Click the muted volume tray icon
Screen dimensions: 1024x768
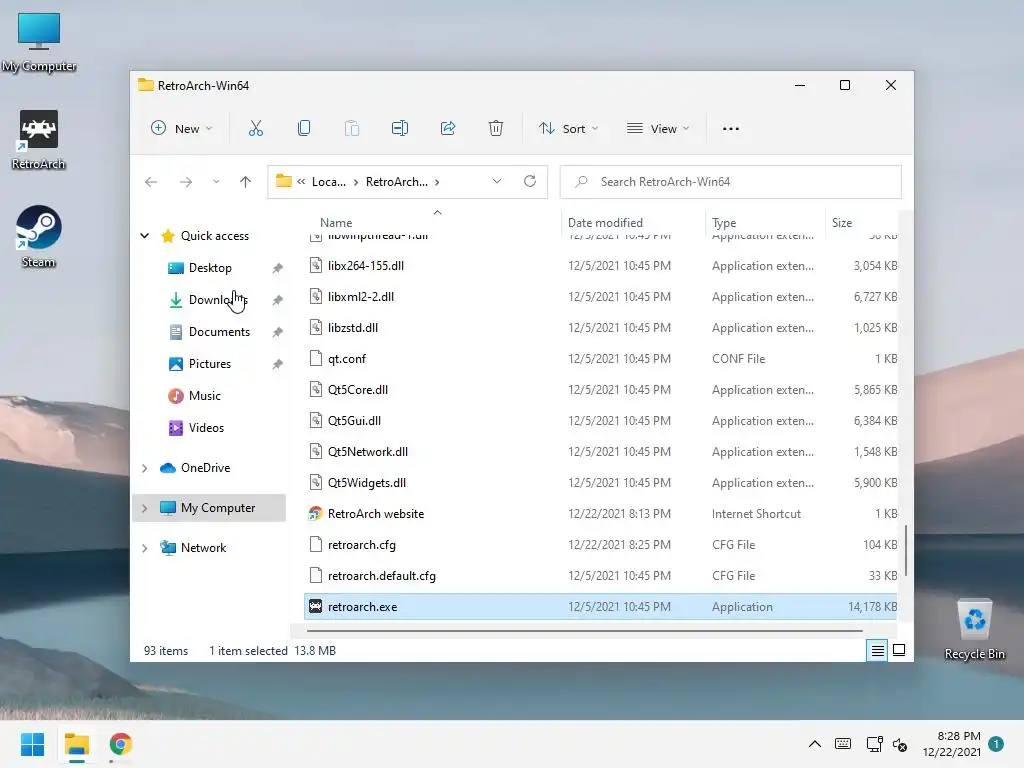(900, 744)
